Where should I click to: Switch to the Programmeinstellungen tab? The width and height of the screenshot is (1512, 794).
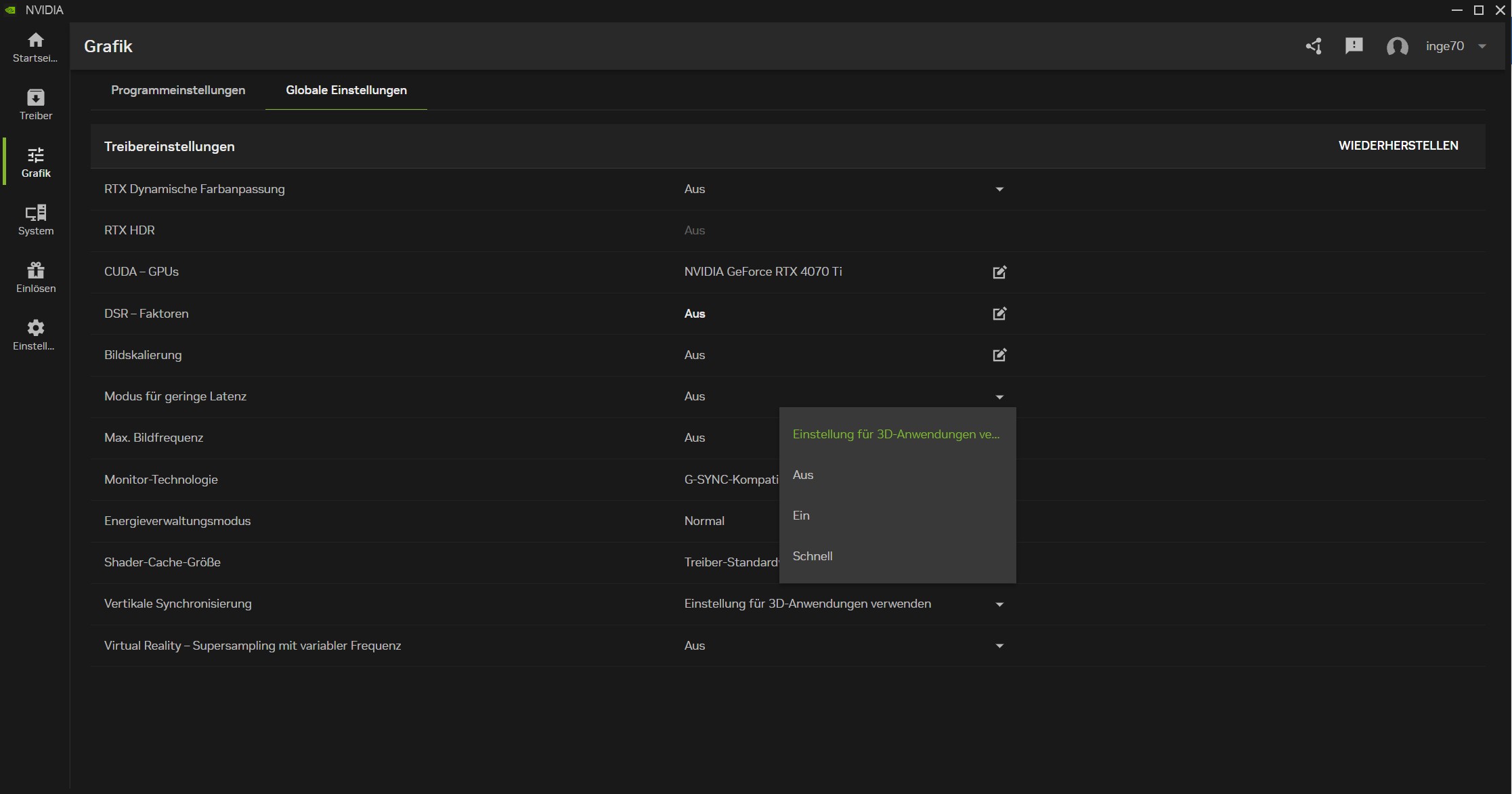[x=178, y=90]
